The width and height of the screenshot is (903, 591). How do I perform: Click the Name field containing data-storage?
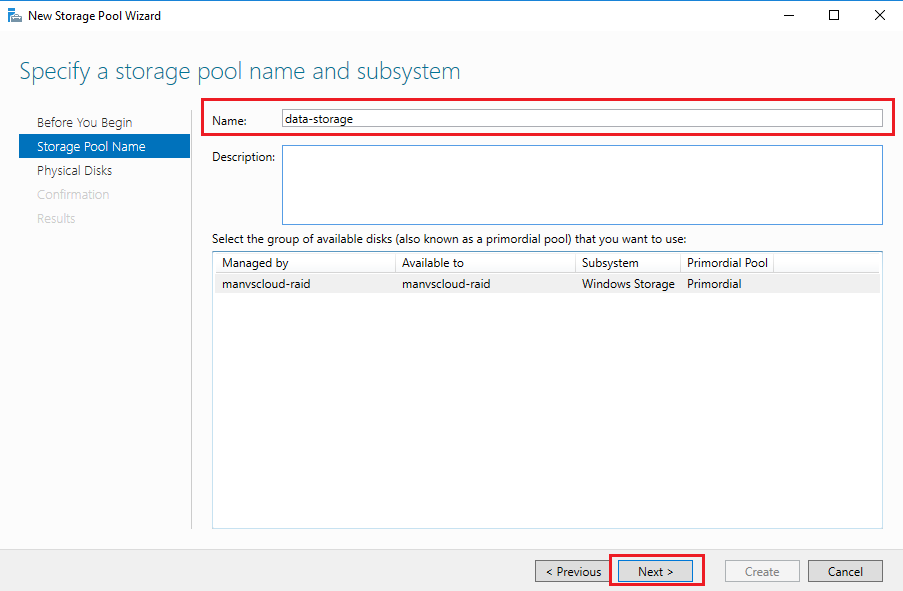coord(582,119)
